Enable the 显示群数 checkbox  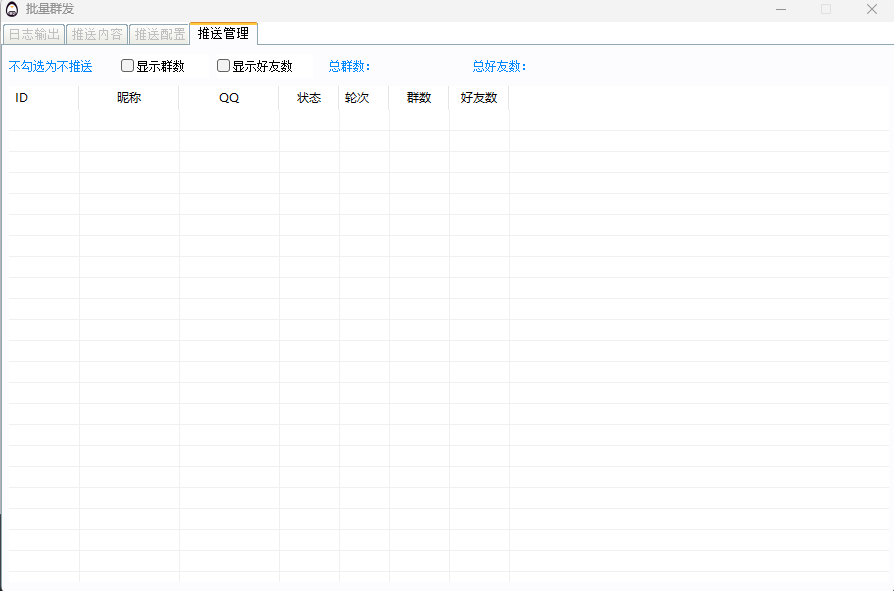[128, 66]
